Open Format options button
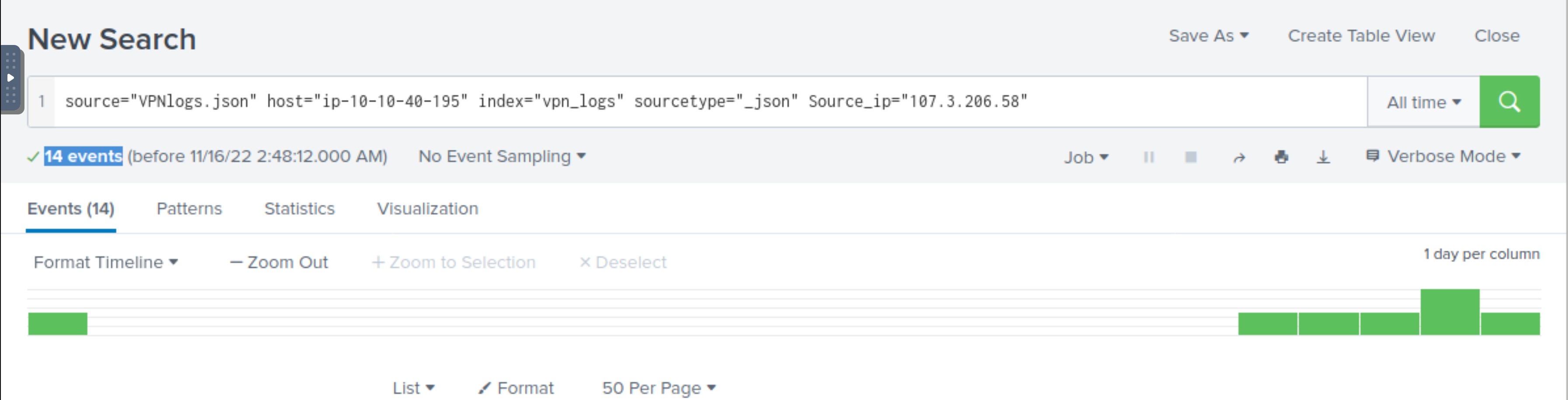 click(x=516, y=387)
